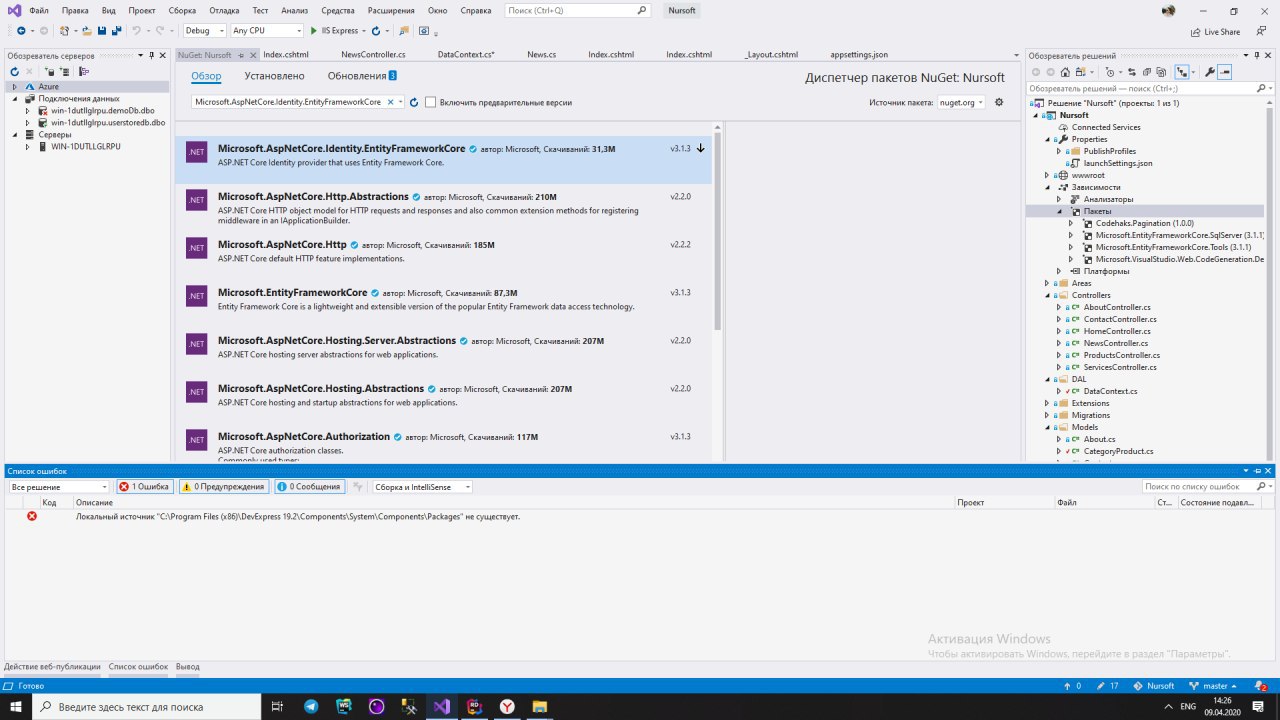
Task: Click the Pending Changes Filter clock icon
Action: coord(1110,72)
